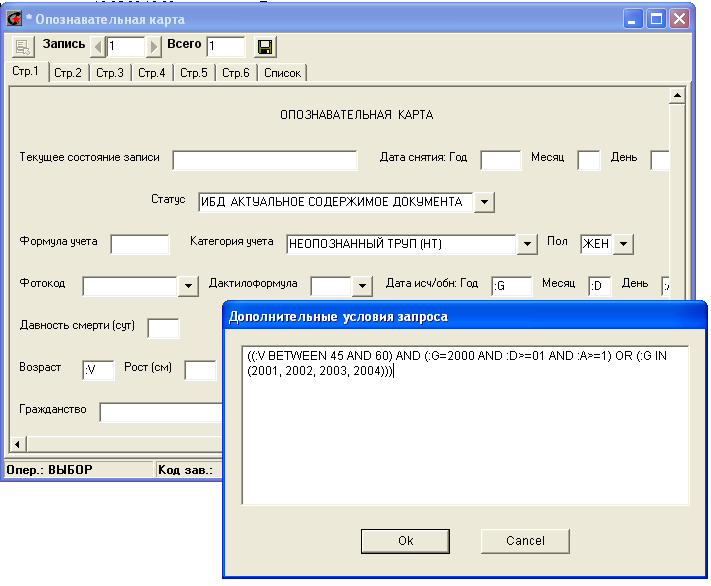The height and width of the screenshot is (586, 711).
Task: Click the Дата снятия Месяц field
Action: [x=589, y=160]
